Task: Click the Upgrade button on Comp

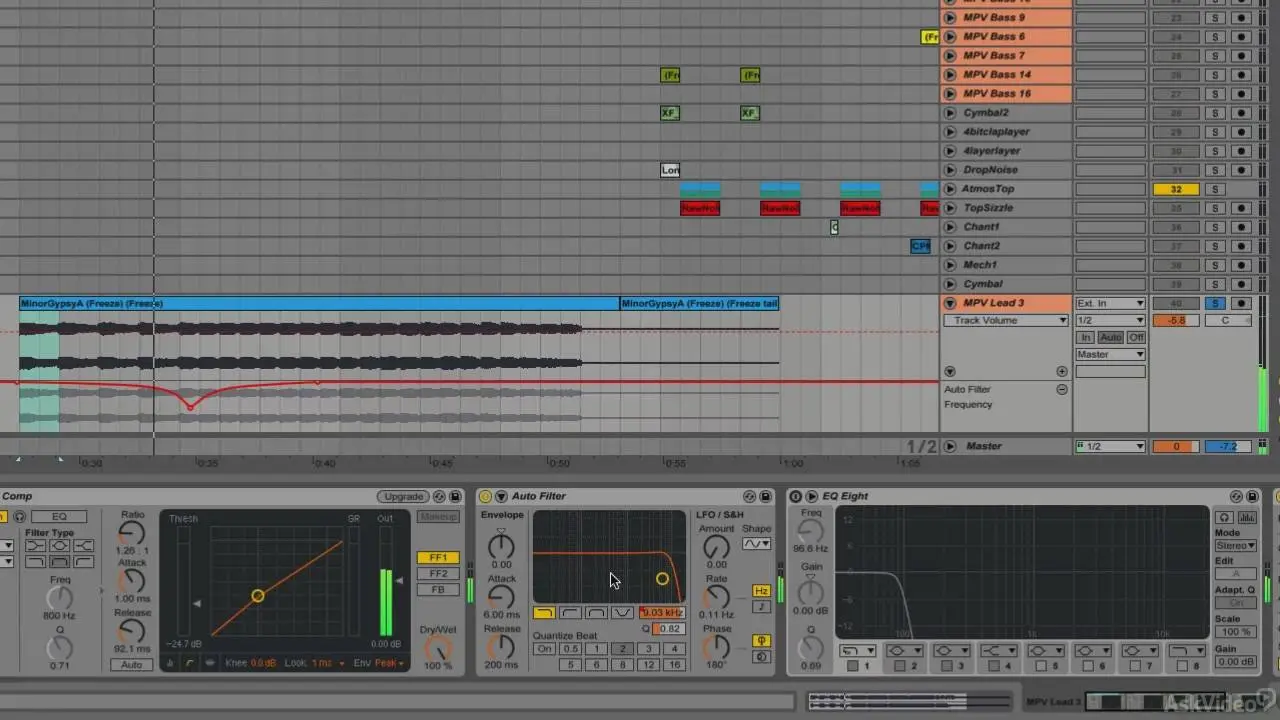Action: (403, 496)
